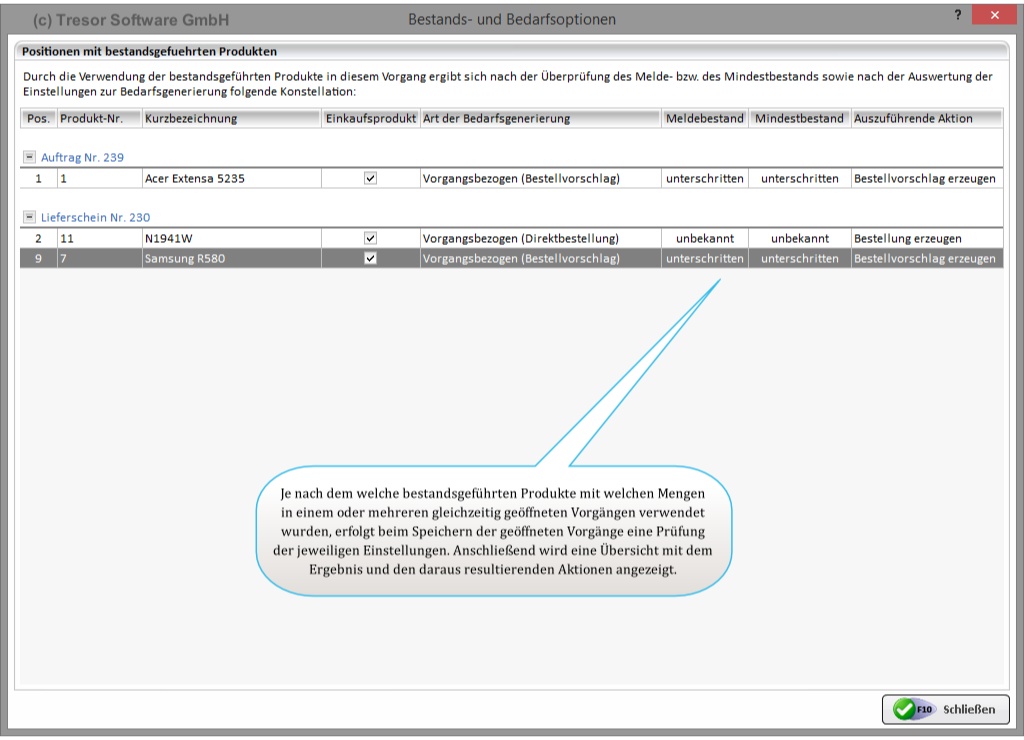Sort by the Pos. column header
This screenshot has width=1024, height=740.
(38, 118)
